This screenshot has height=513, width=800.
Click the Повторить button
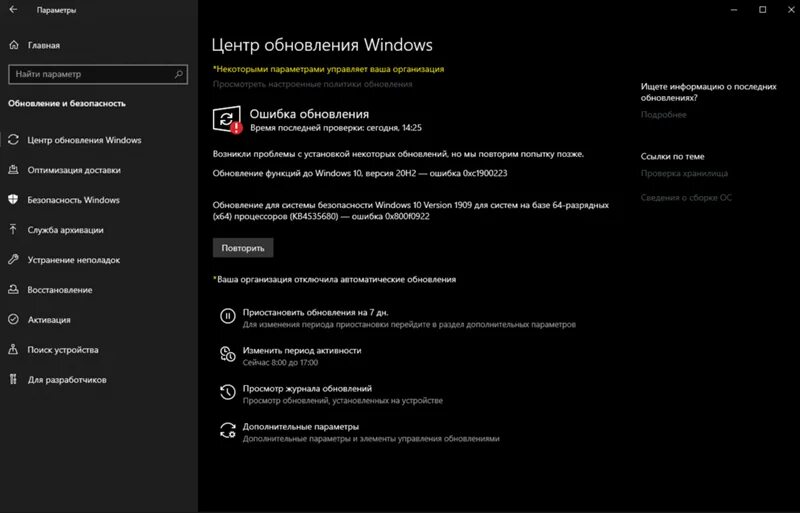tap(243, 248)
